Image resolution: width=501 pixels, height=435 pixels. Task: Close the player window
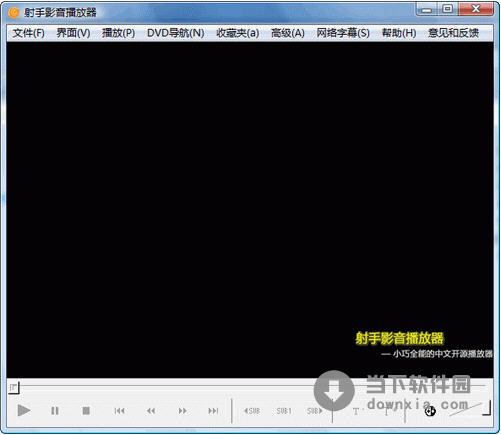click(476, 9)
